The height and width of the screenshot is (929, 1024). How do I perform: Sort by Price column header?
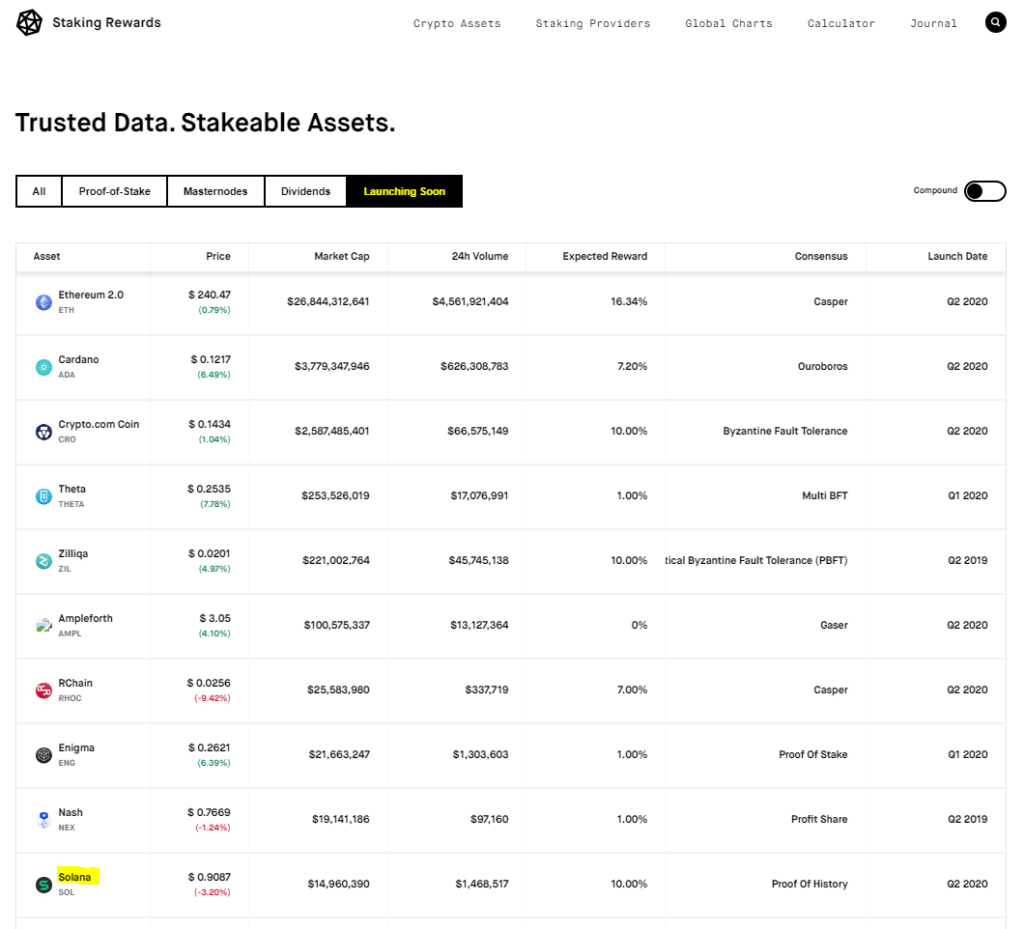pyautogui.click(x=218, y=257)
